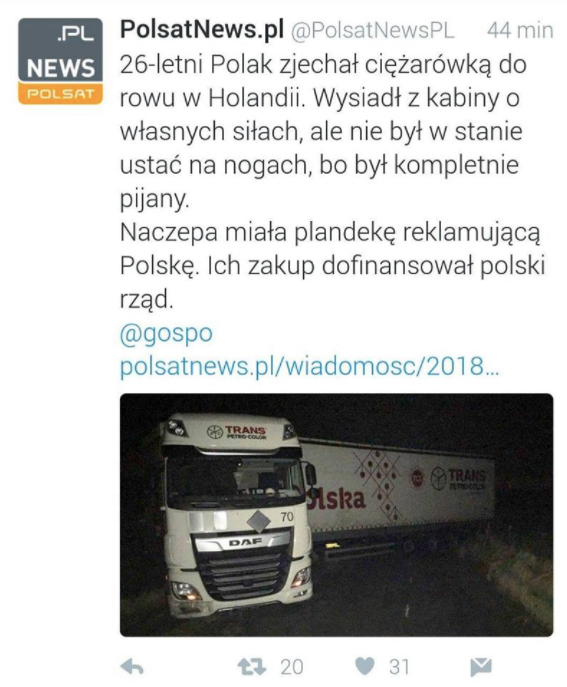Click the 'Naczepa miała plandekę' paragraph
The height and width of the screenshot is (687, 567).
click(x=332, y=266)
